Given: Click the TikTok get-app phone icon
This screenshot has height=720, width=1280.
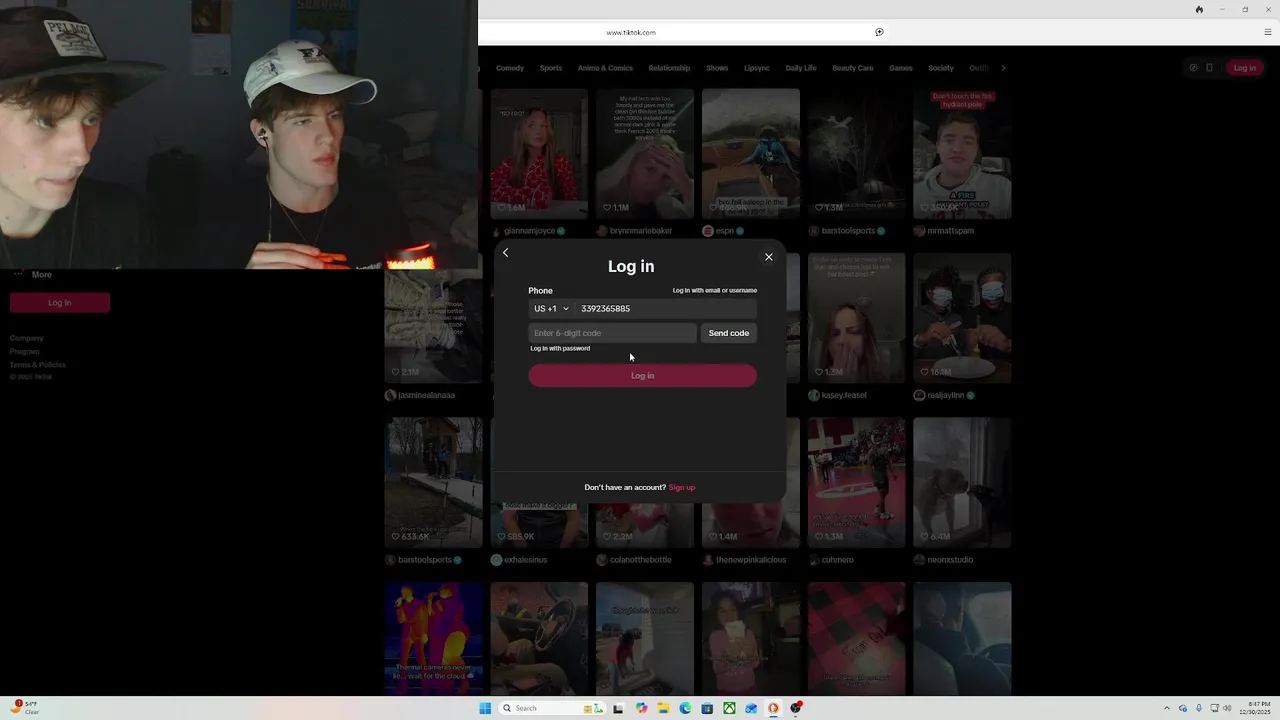Looking at the screenshot, I should (1209, 68).
